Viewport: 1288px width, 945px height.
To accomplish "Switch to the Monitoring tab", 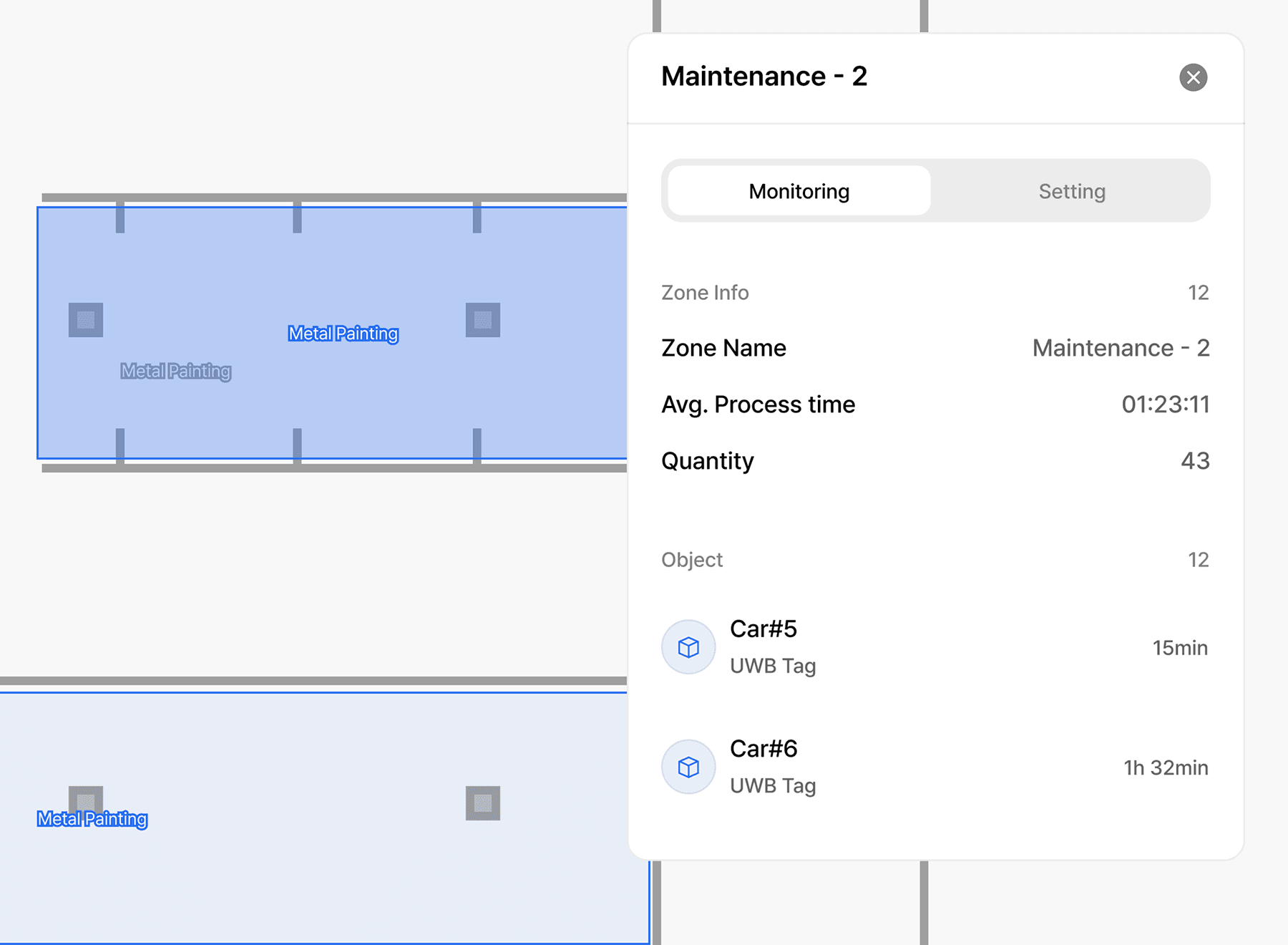I will (799, 191).
